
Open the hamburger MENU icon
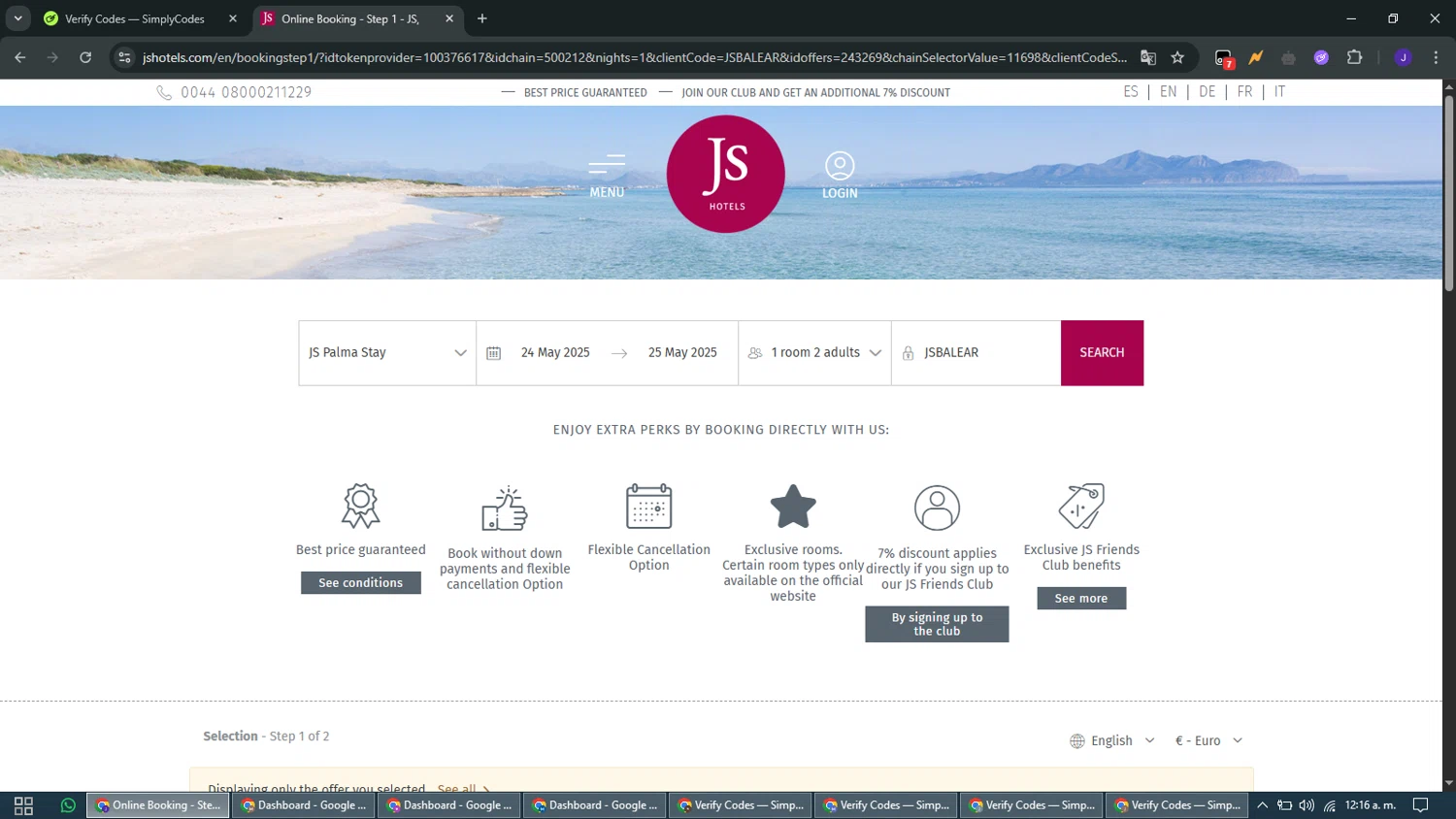pos(607,165)
